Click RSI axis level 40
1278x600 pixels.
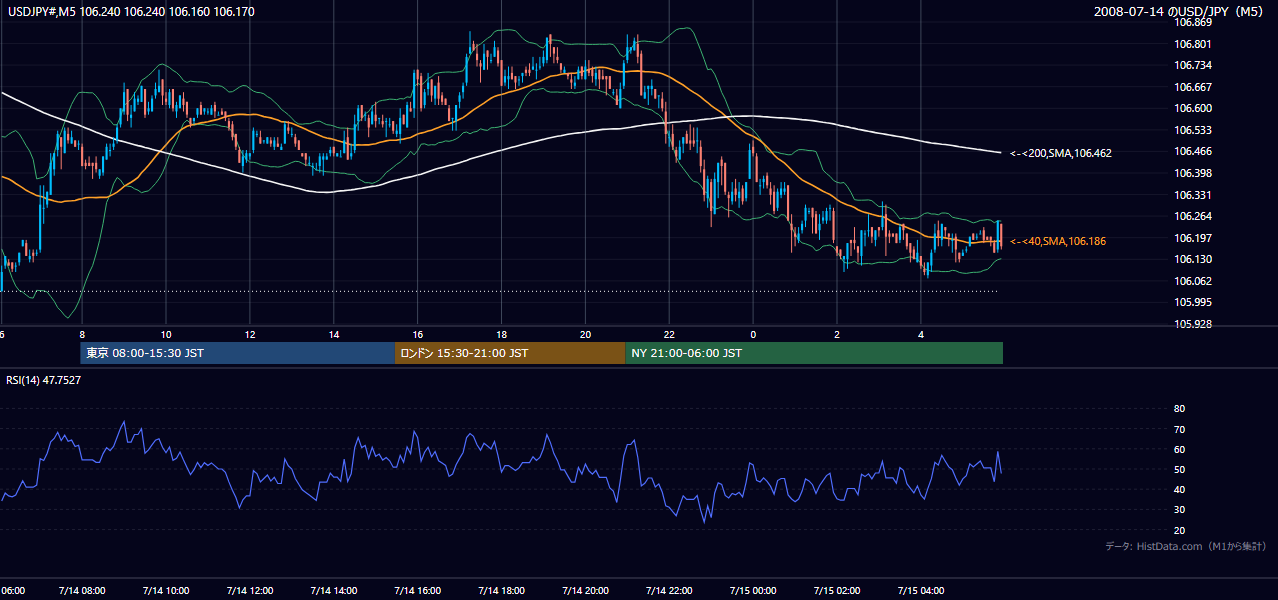click(x=1179, y=489)
